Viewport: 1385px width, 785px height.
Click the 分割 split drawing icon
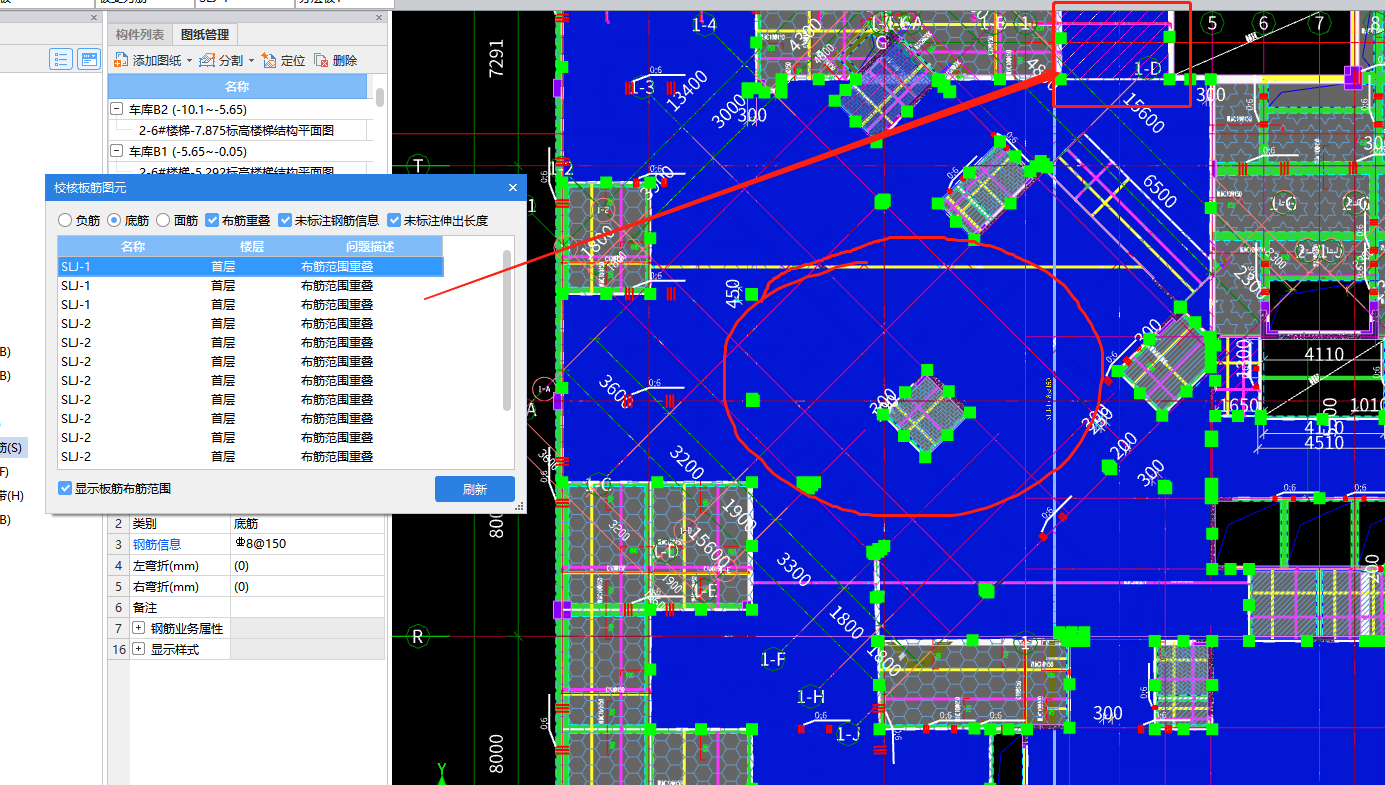(207, 60)
